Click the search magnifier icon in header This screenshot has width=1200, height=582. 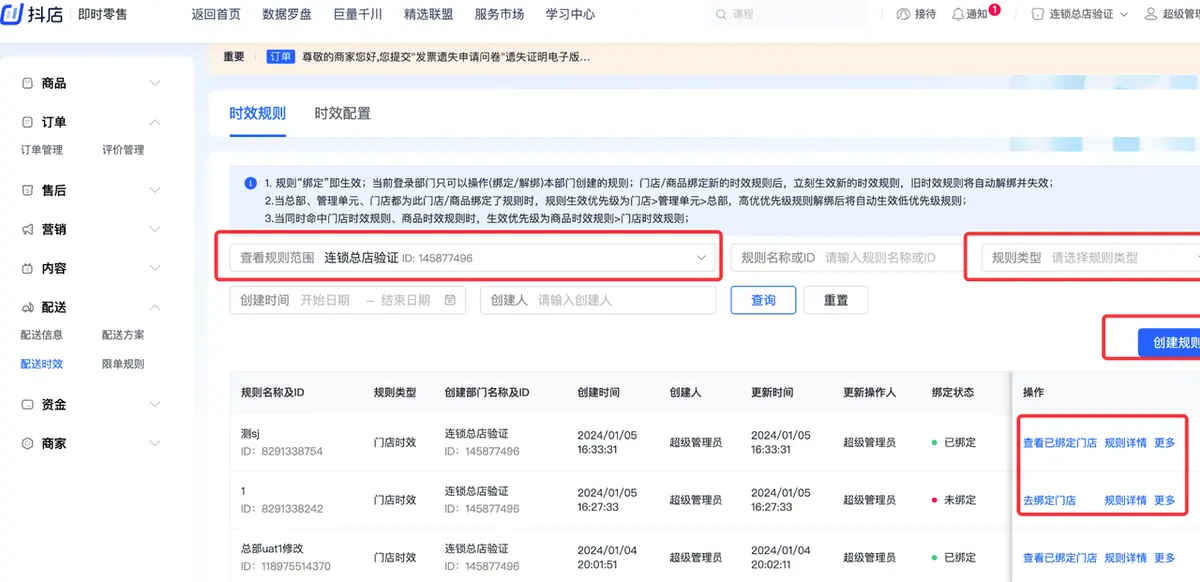click(722, 14)
